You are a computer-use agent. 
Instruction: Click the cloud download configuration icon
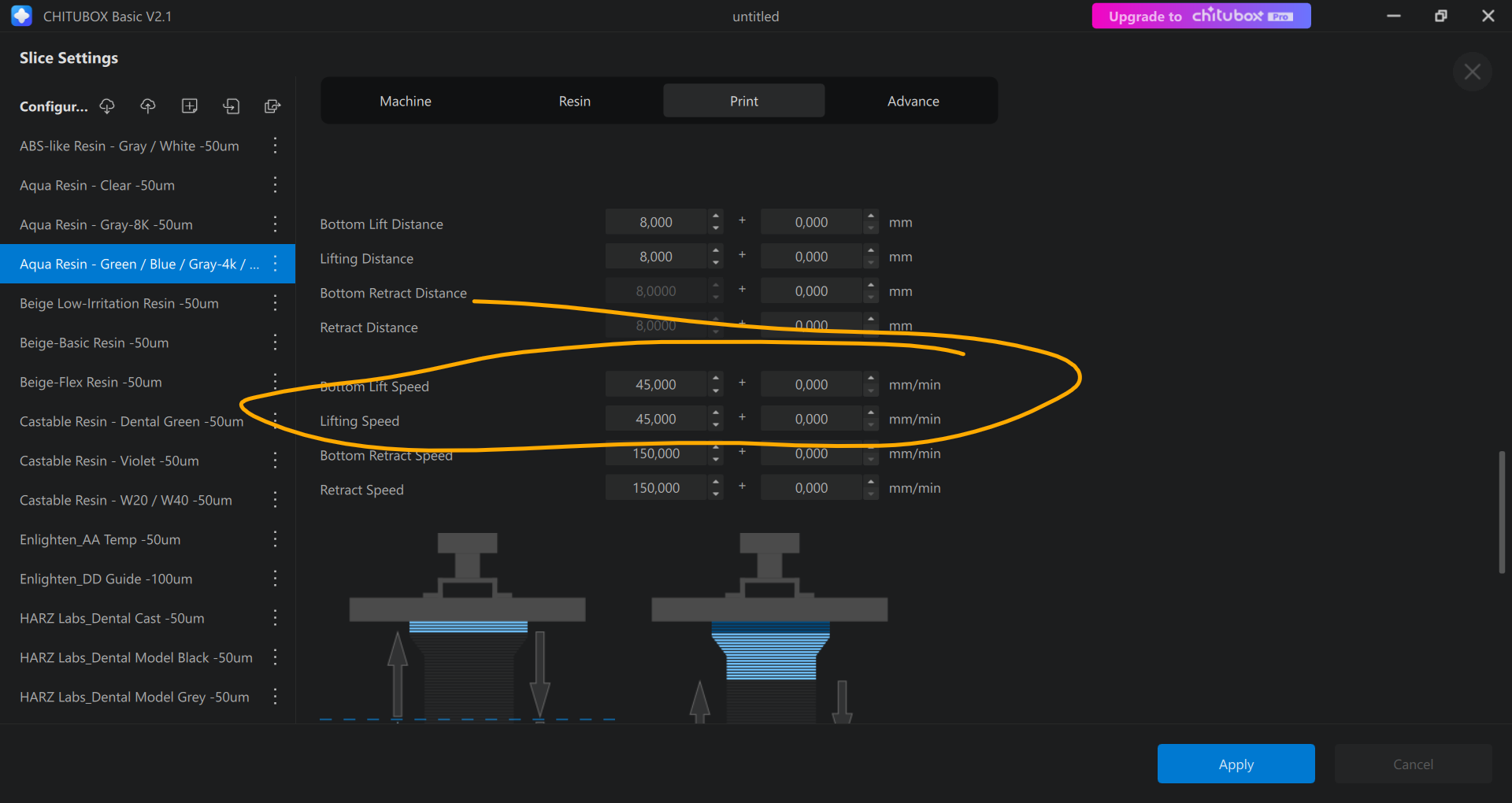click(107, 105)
